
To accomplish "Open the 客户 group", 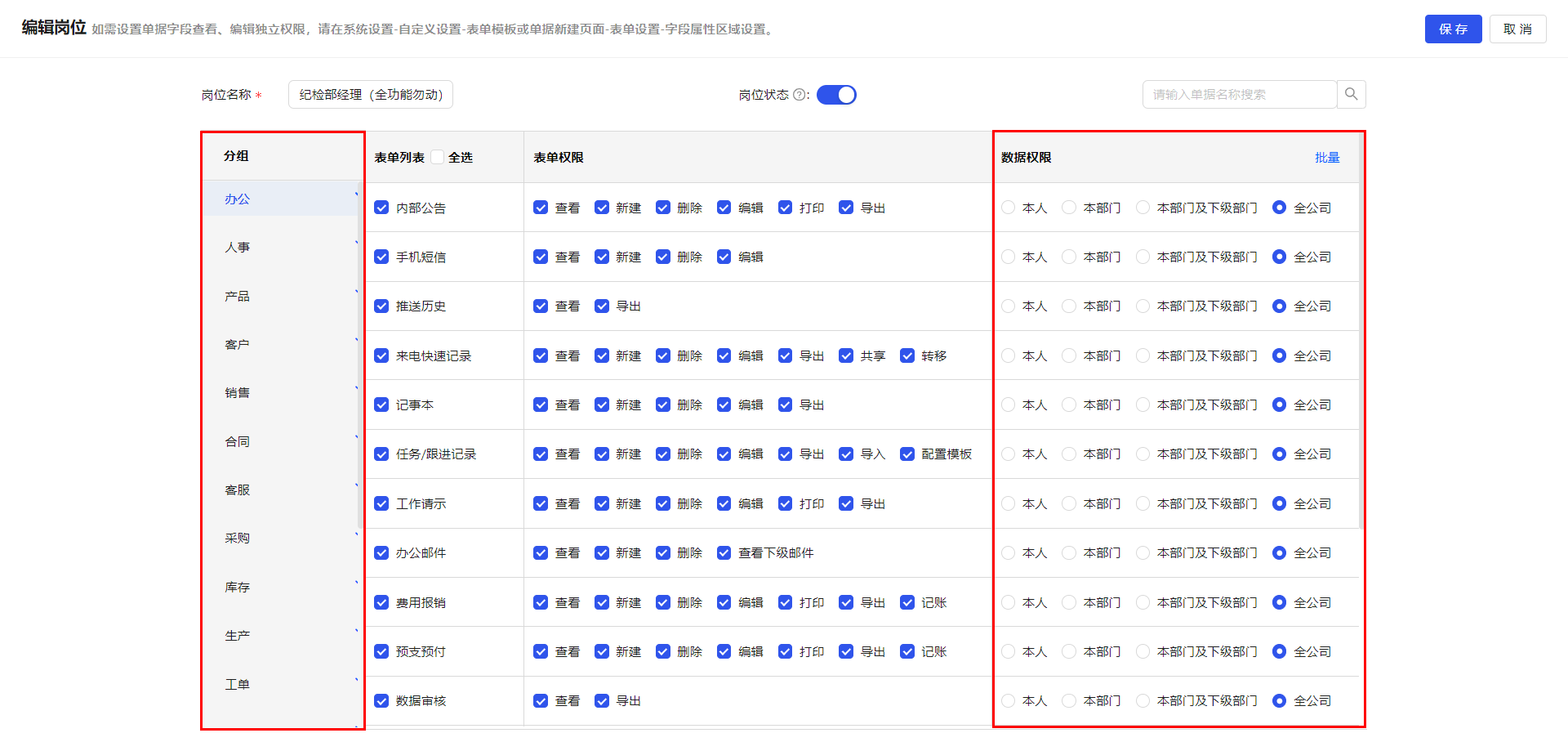I will point(238,344).
